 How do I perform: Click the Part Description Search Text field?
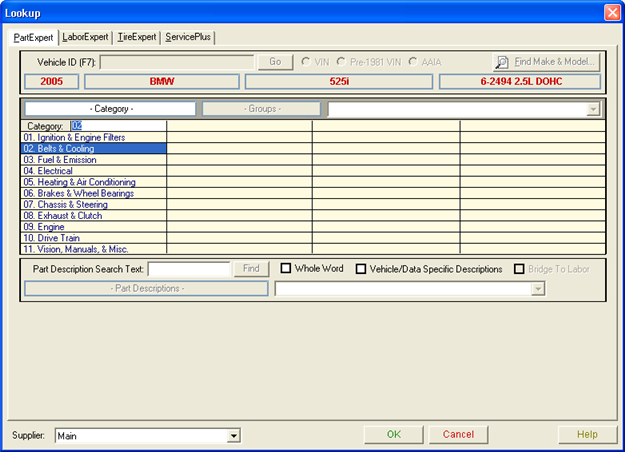click(x=189, y=269)
